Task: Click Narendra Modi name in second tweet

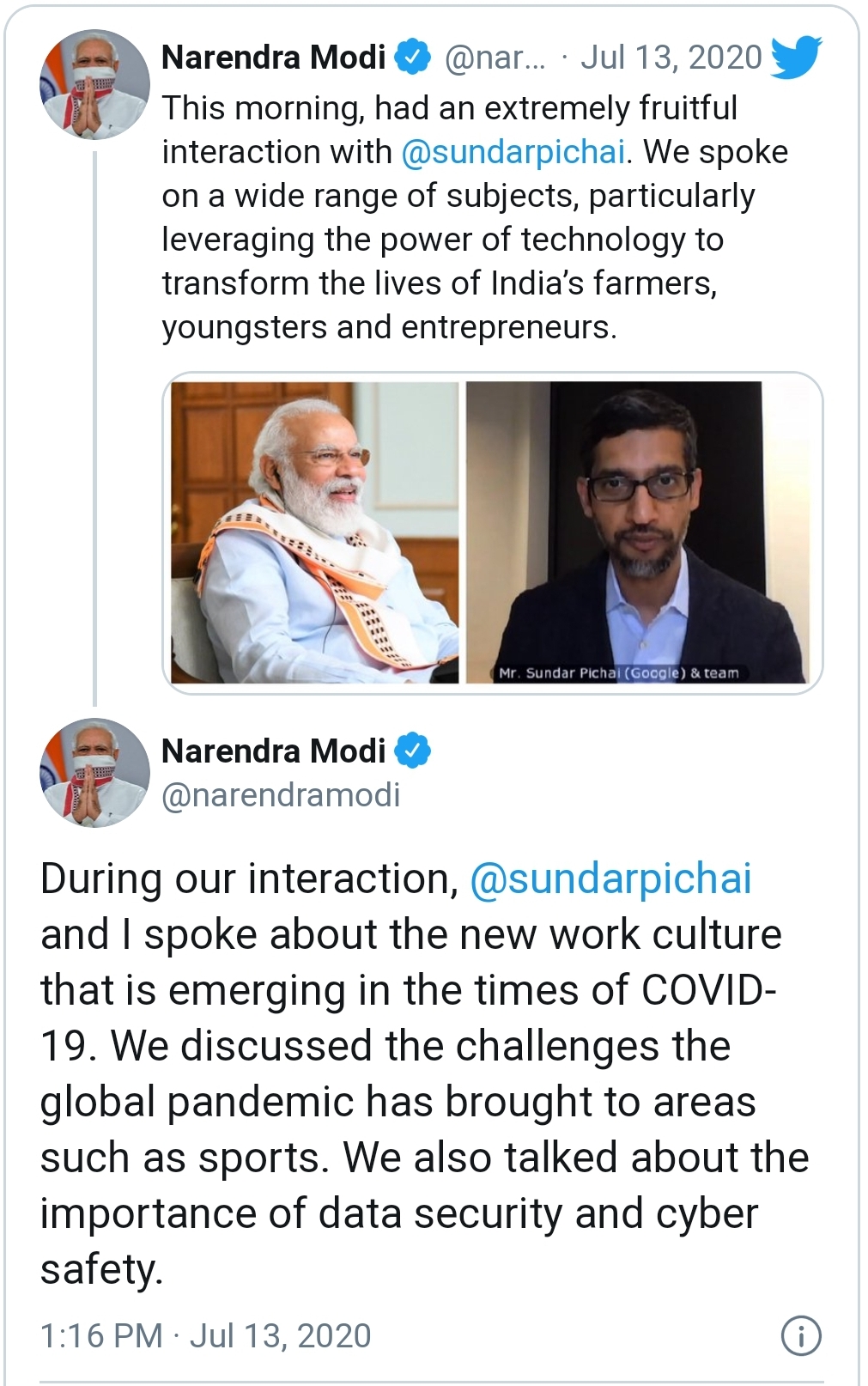Action: click(273, 751)
